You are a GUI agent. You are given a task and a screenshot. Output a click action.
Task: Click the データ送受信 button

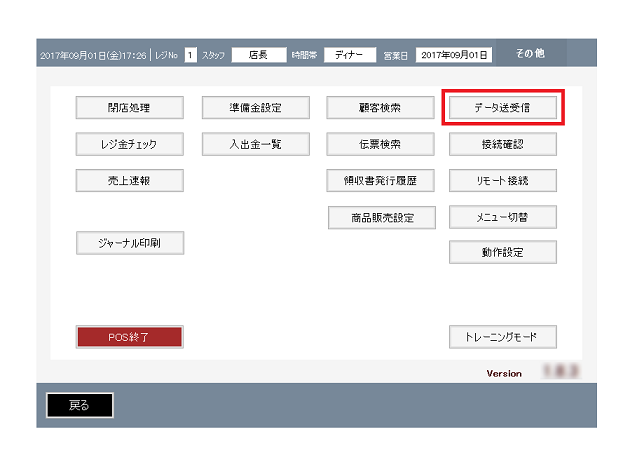pos(503,108)
